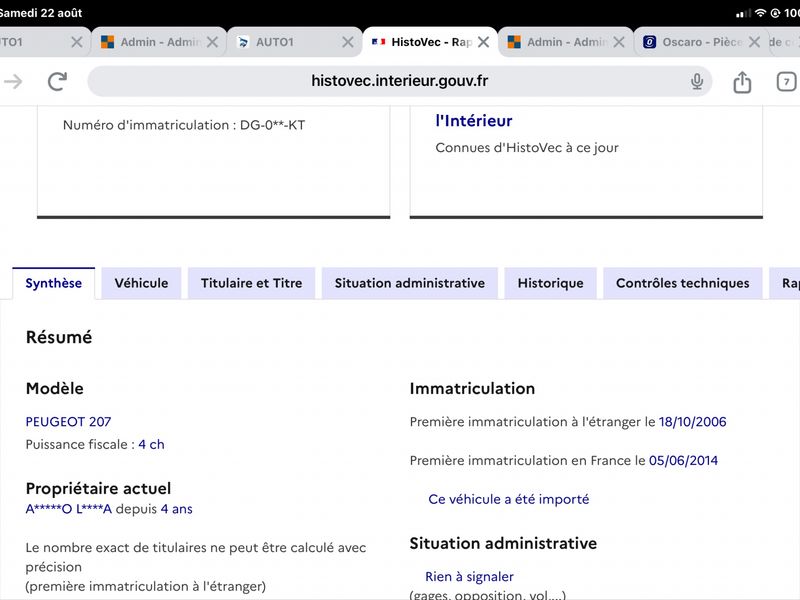Open the Véhicule tab
Screen dimensions: 800x600
tap(141, 283)
